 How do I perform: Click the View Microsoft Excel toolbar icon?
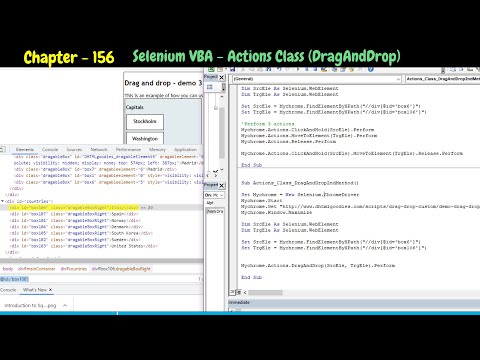[211, 69]
